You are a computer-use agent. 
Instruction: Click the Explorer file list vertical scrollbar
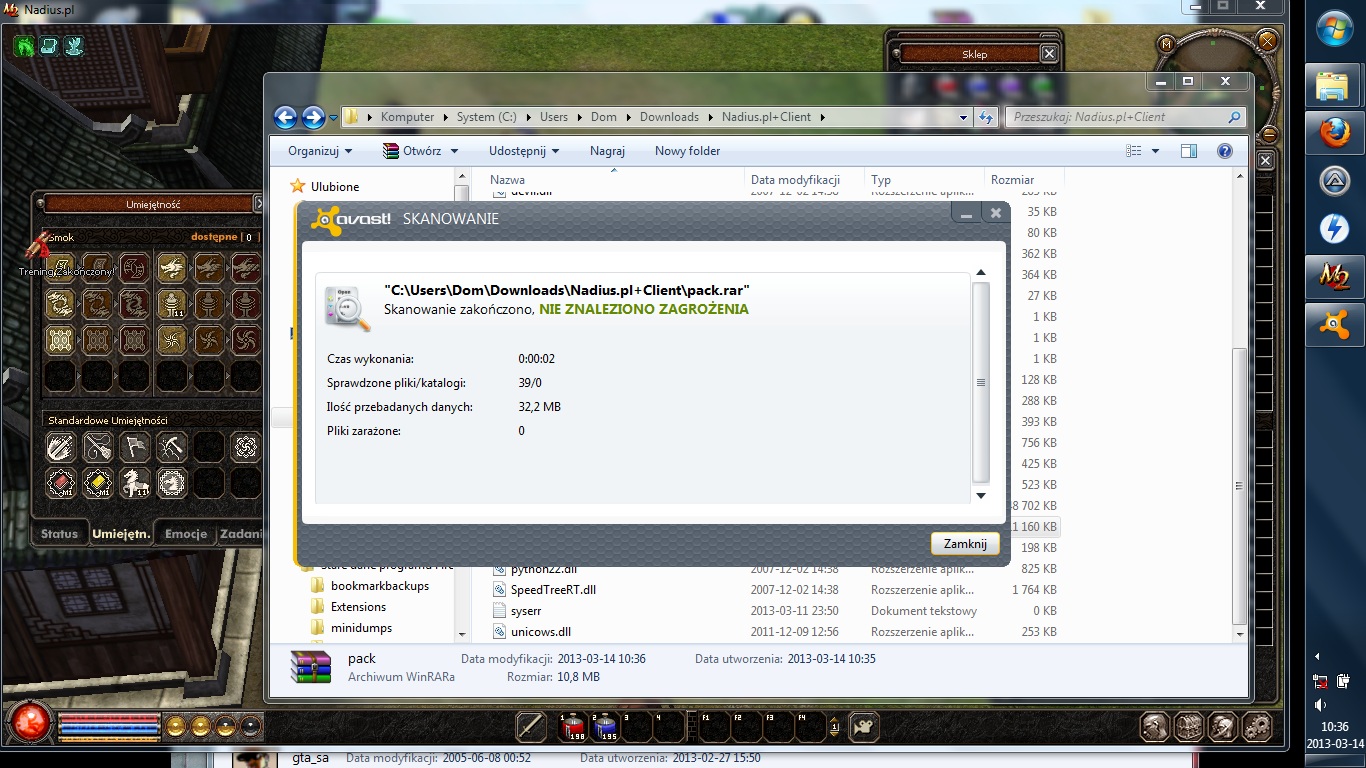tap(1240, 485)
